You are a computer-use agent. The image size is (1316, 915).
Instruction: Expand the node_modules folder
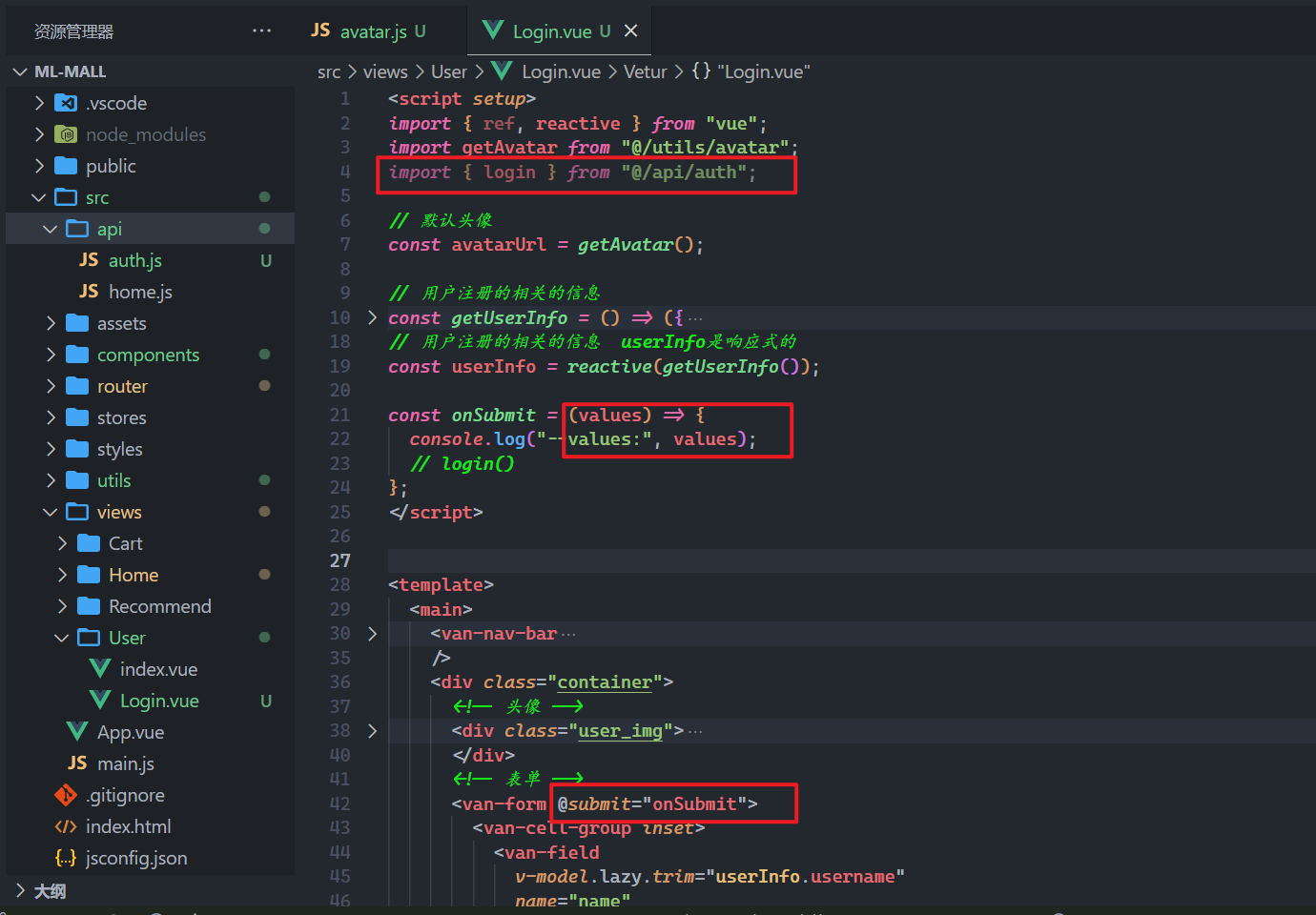point(39,134)
